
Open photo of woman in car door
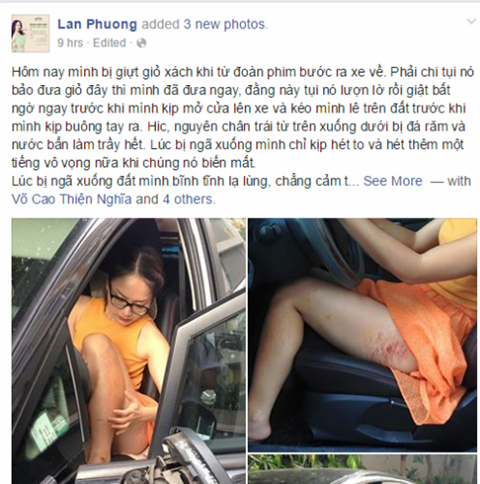(x=129, y=351)
